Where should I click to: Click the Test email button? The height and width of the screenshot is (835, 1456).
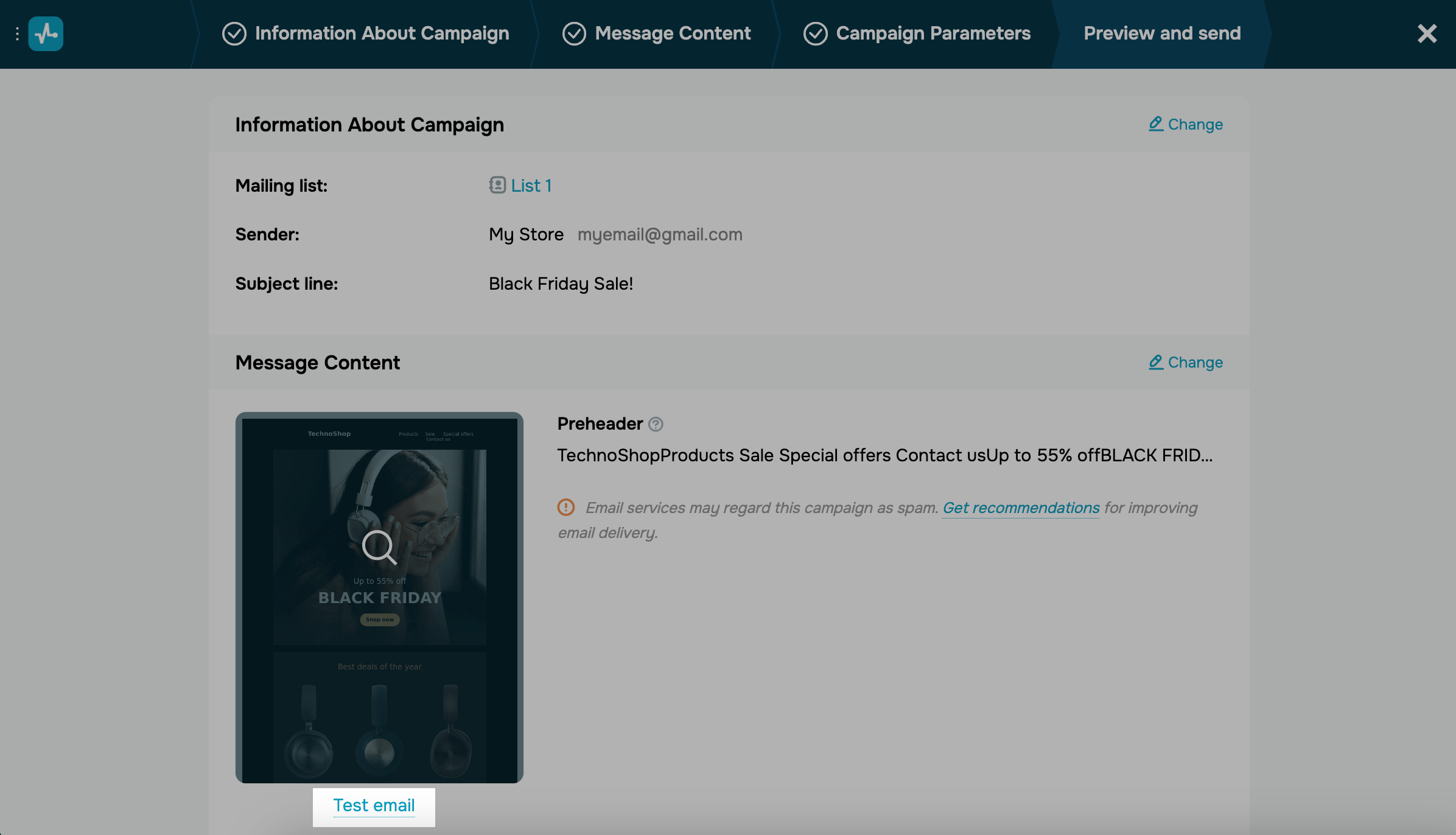(374, 806)
